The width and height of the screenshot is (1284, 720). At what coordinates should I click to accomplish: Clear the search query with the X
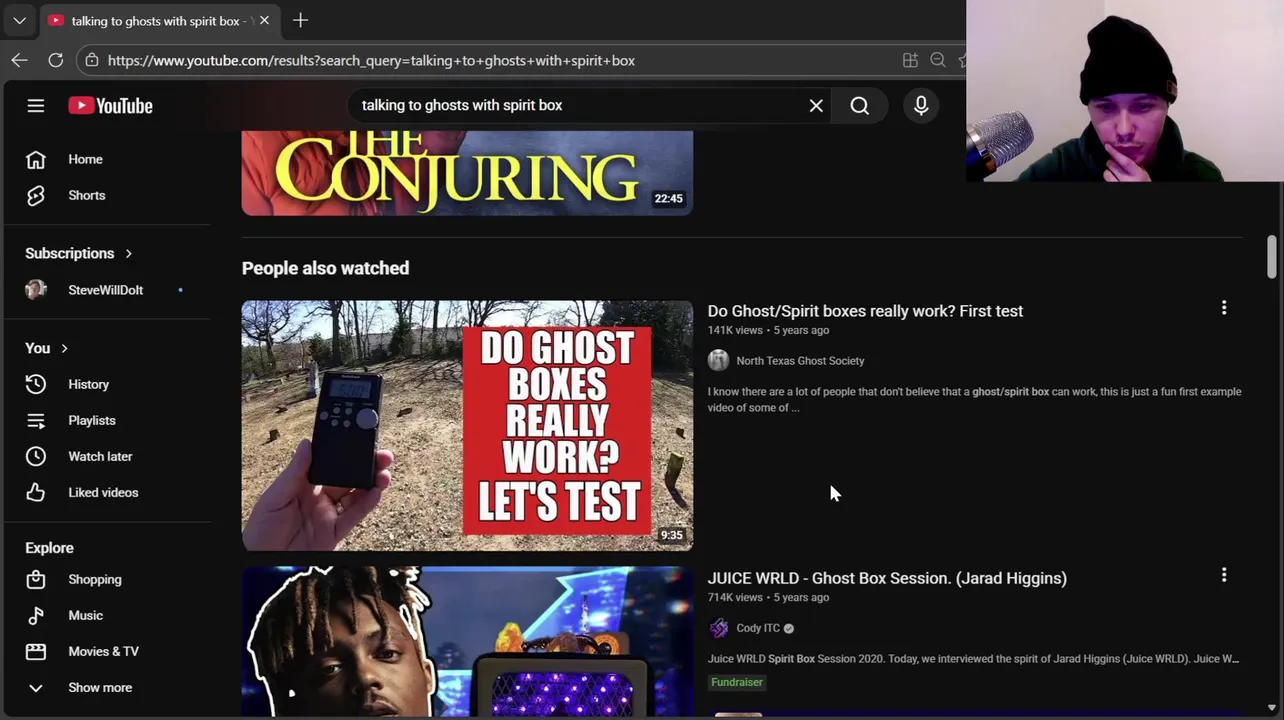point(816,105)
